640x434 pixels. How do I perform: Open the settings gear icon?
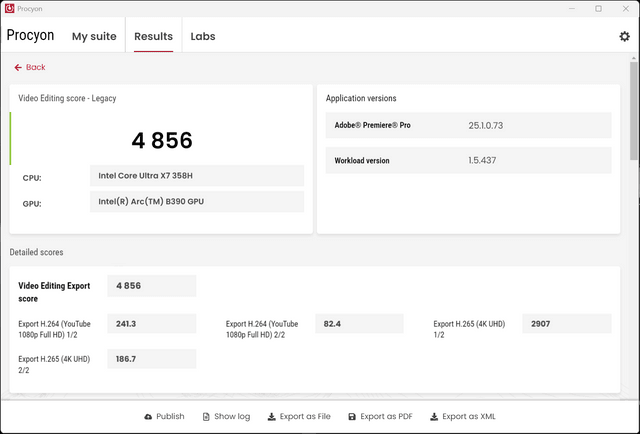624,36
